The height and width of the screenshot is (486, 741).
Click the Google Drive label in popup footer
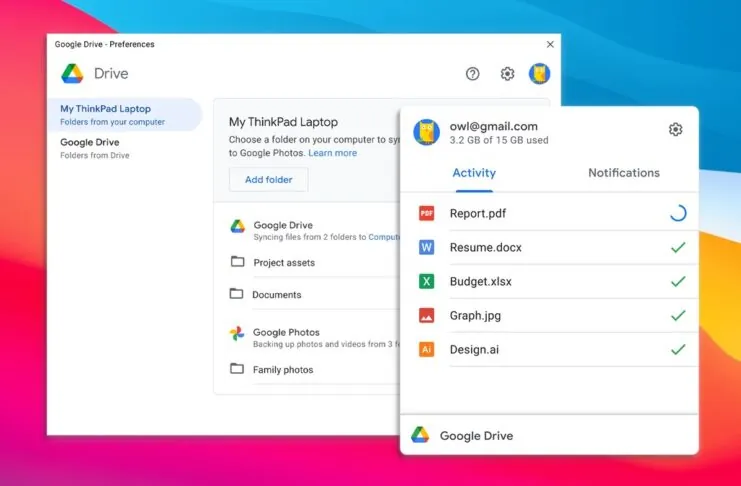[476, 436]
